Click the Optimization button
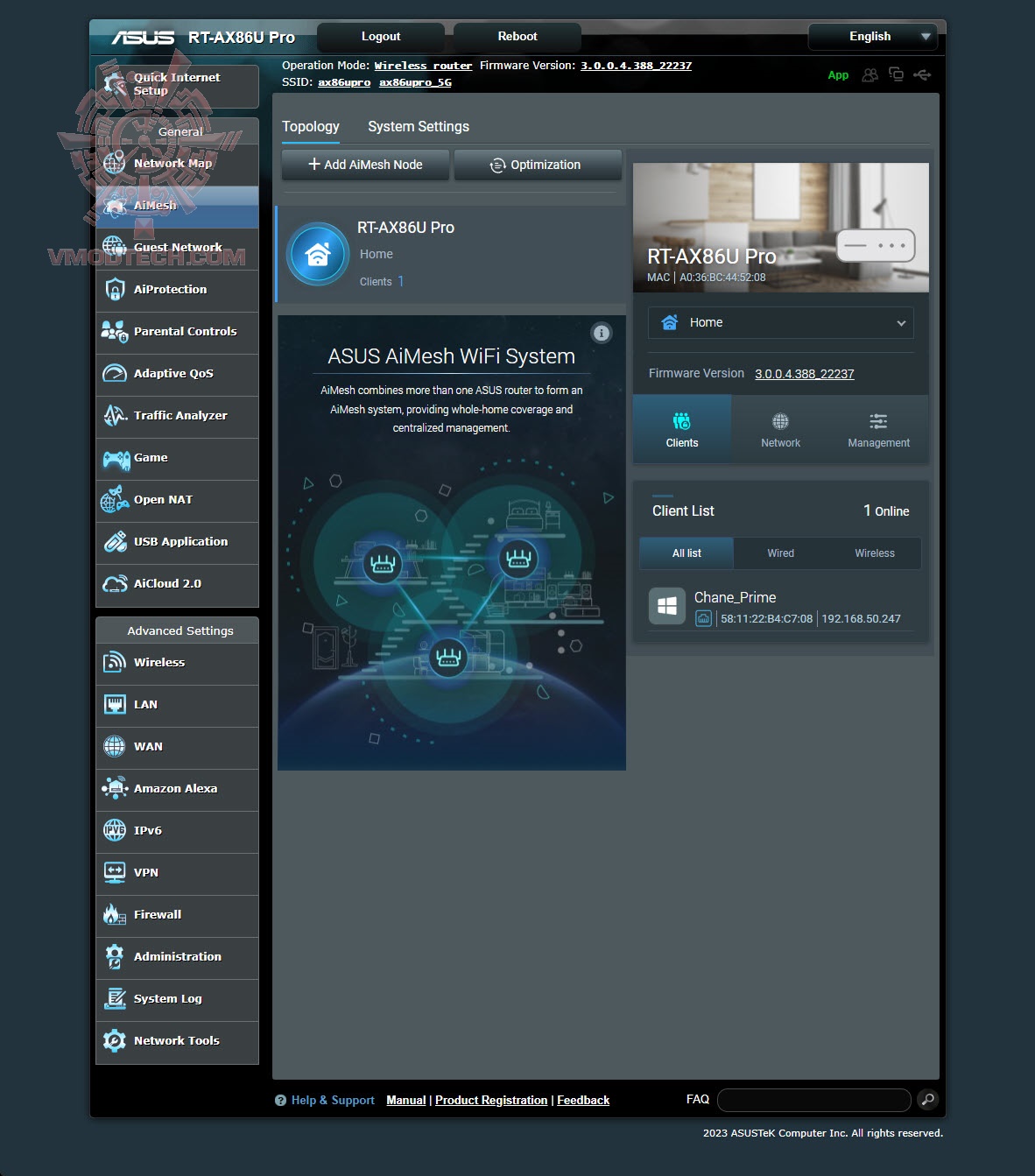The width and height of the screenshot is (1035, 1176). tap(538, 165)
